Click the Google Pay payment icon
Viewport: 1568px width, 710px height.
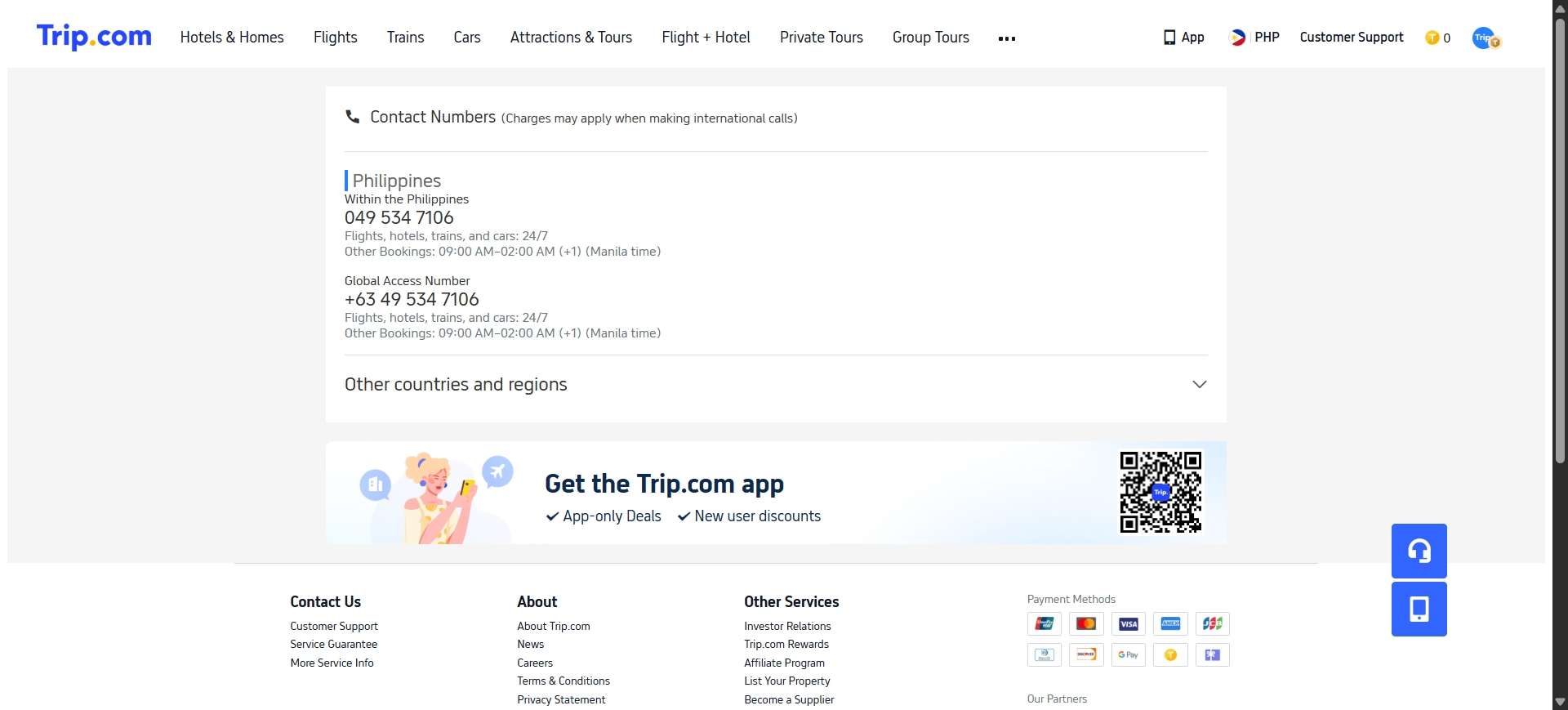tap(1128, 654)
